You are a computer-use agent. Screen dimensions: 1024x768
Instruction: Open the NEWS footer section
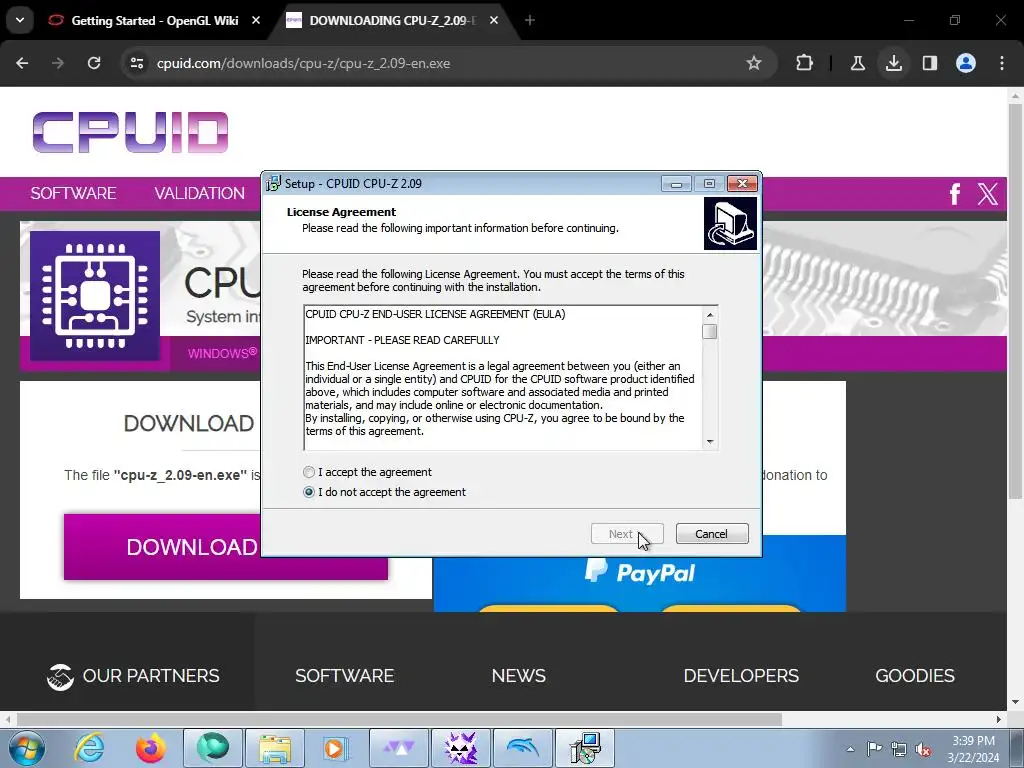(519, 676)
